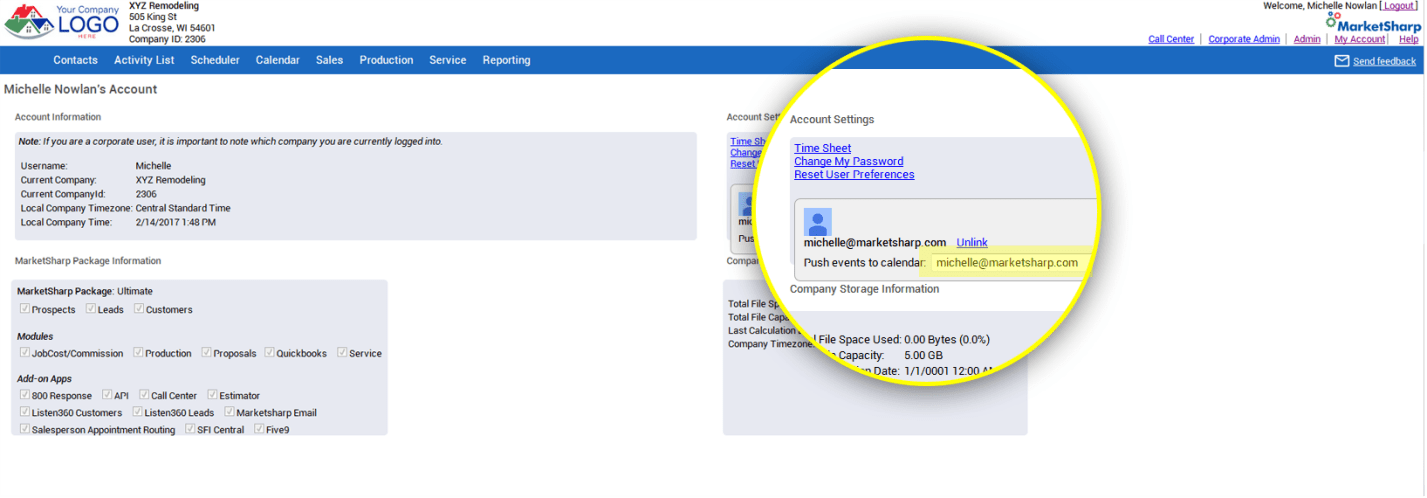Toggle the Customers checkbox
The image size is (1427, 498).
[x=139, y=309]
